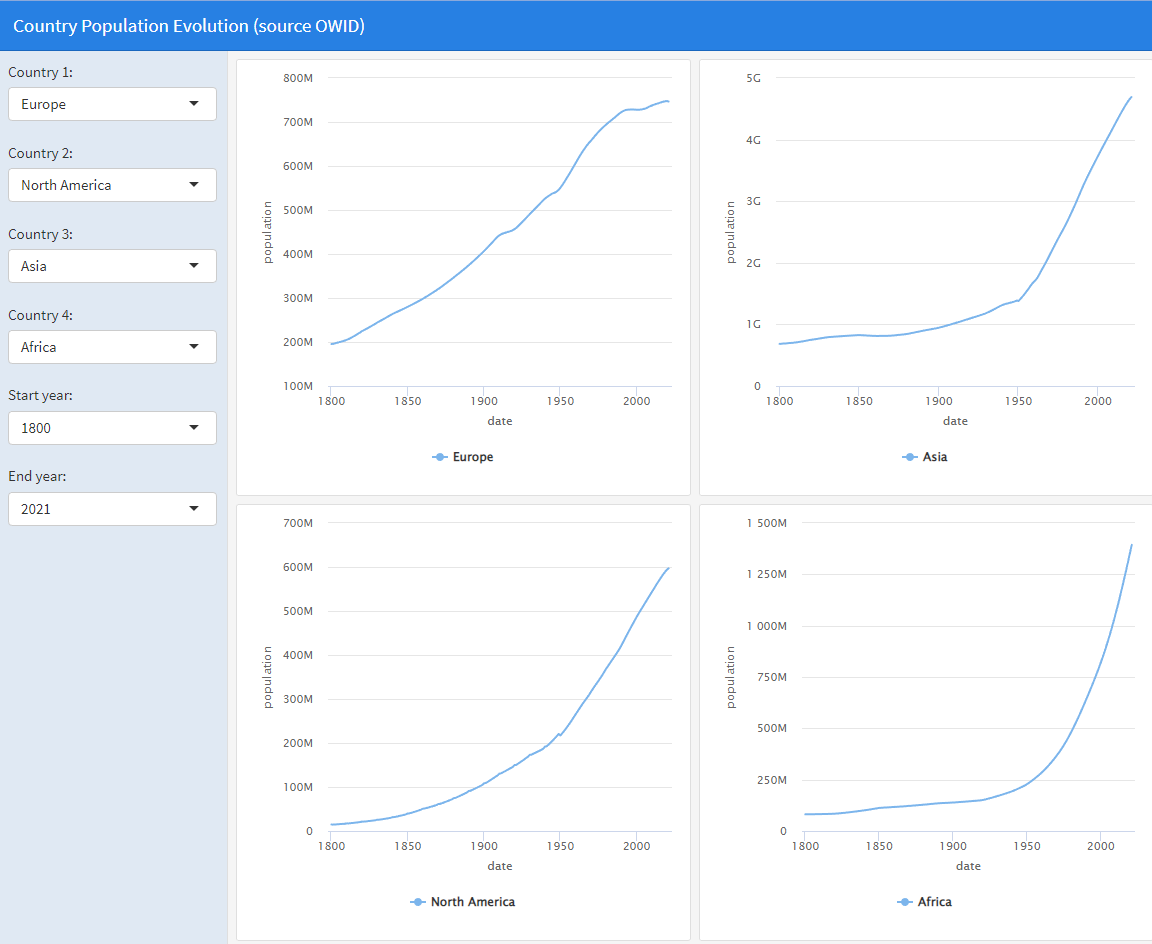Click the arrow icon in the Country 4 box
Viewport: 1152px width, 944px height.
(194, 347)
